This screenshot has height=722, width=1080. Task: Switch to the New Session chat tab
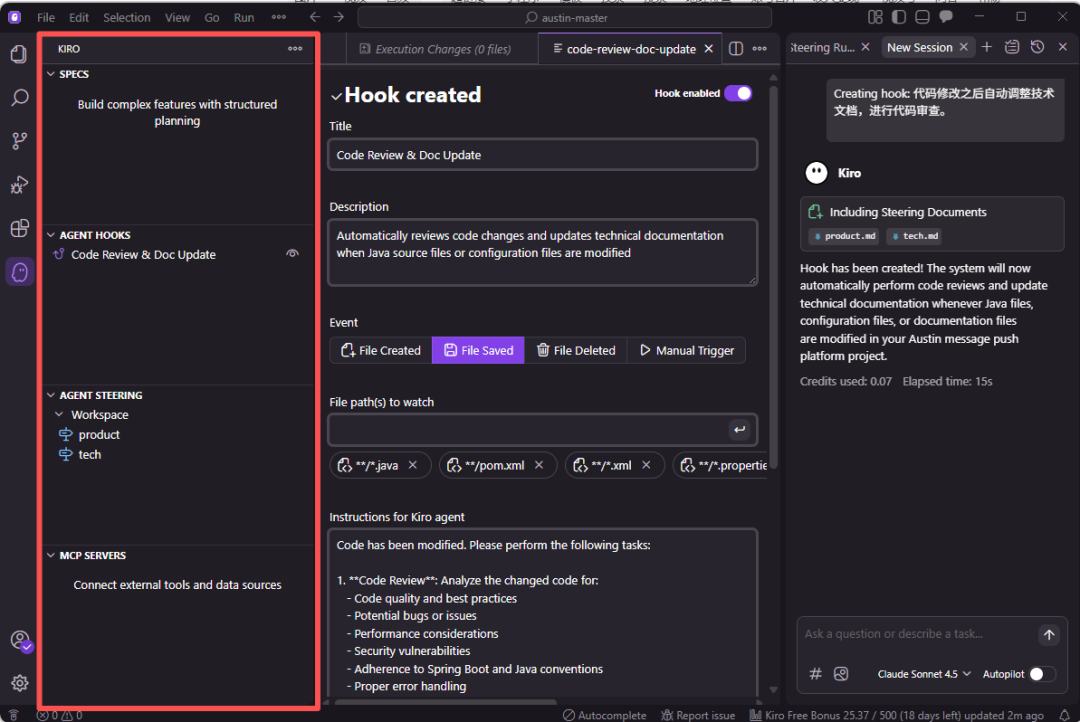point(920,47)
